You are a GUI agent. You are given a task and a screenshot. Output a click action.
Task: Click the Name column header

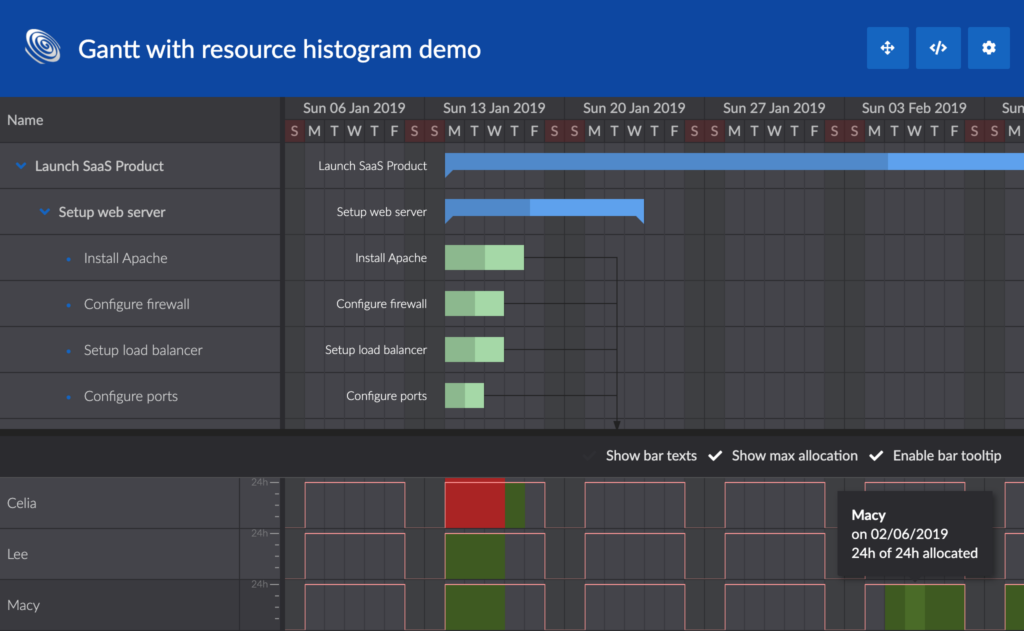click(25, 119)
